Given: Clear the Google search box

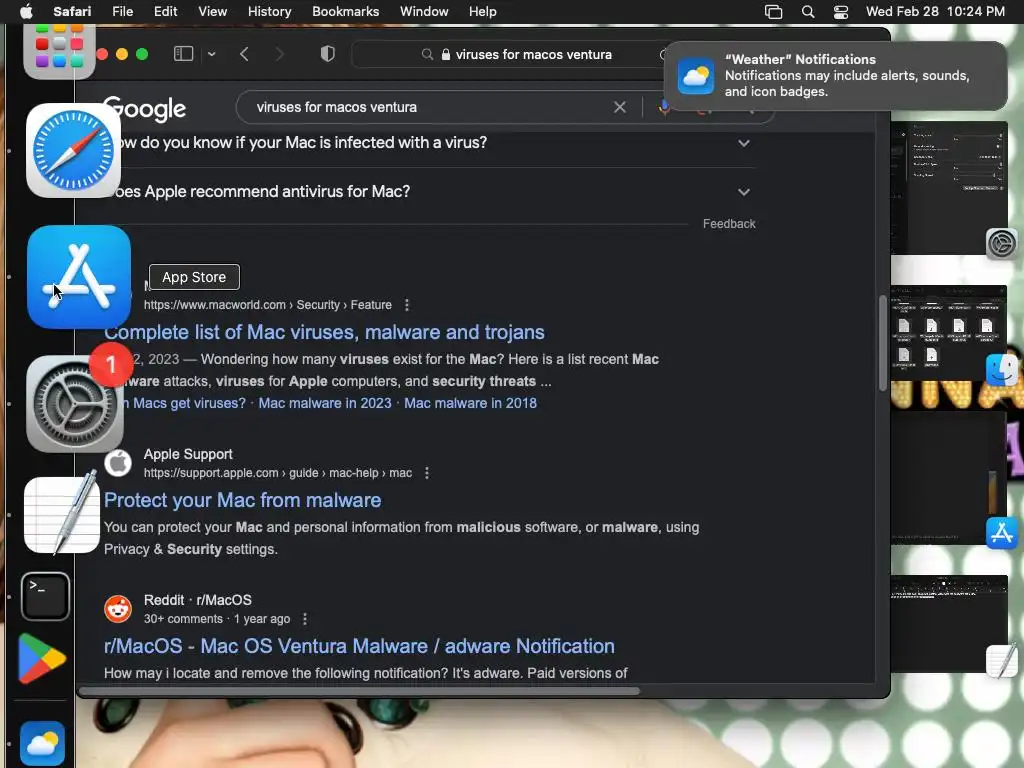Looking at the screenshot, I should point(620,107).
